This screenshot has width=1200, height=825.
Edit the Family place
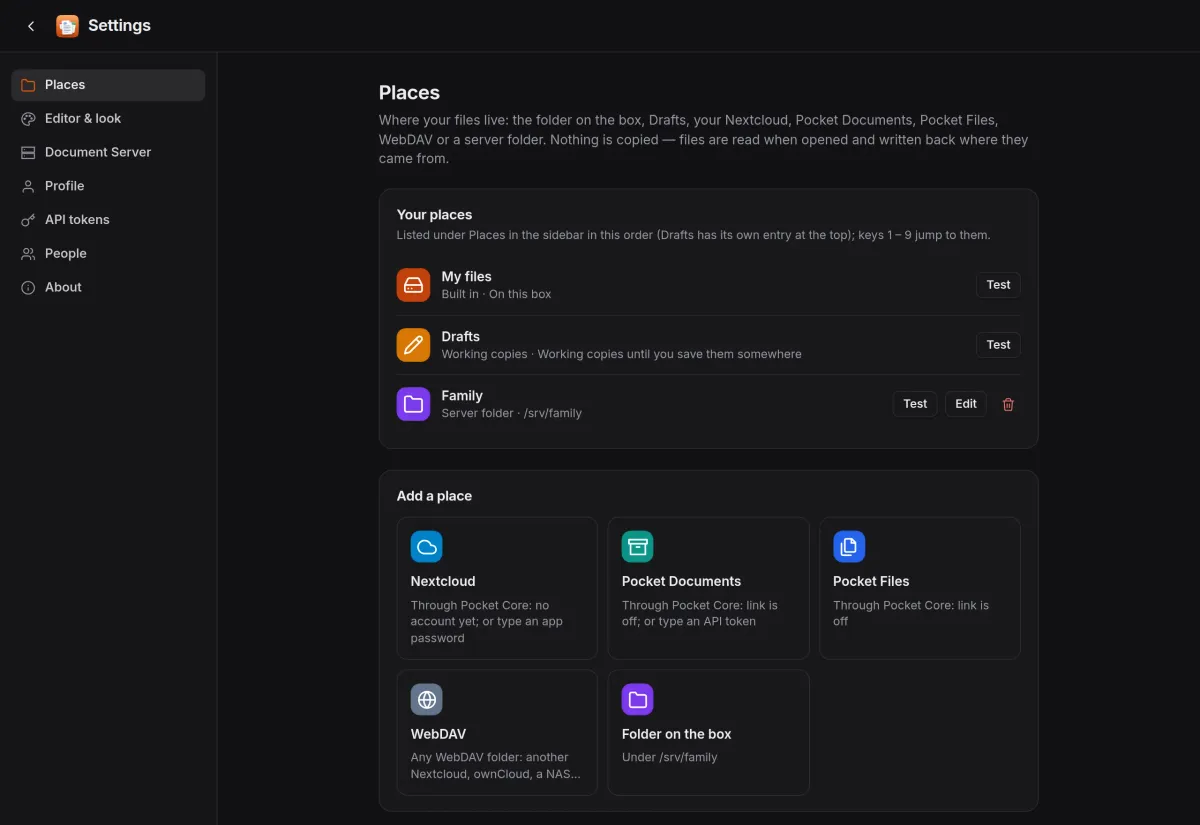tap(966, 404)
